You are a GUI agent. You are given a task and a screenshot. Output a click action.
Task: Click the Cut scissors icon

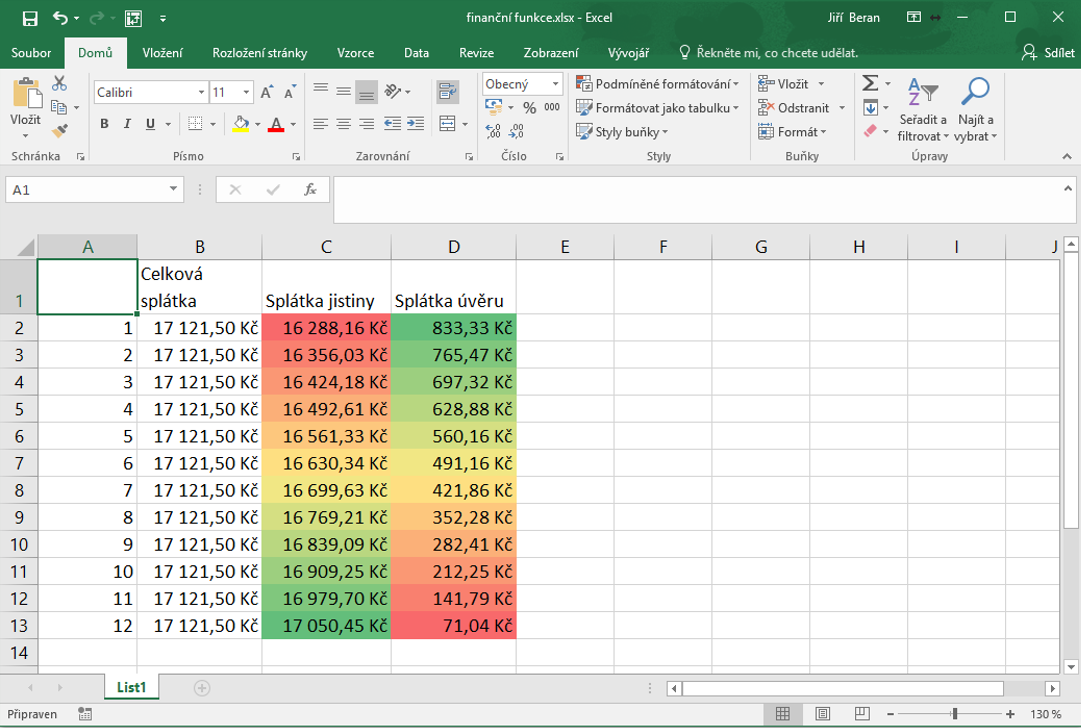pyautogui.click(x=59, y=83)
